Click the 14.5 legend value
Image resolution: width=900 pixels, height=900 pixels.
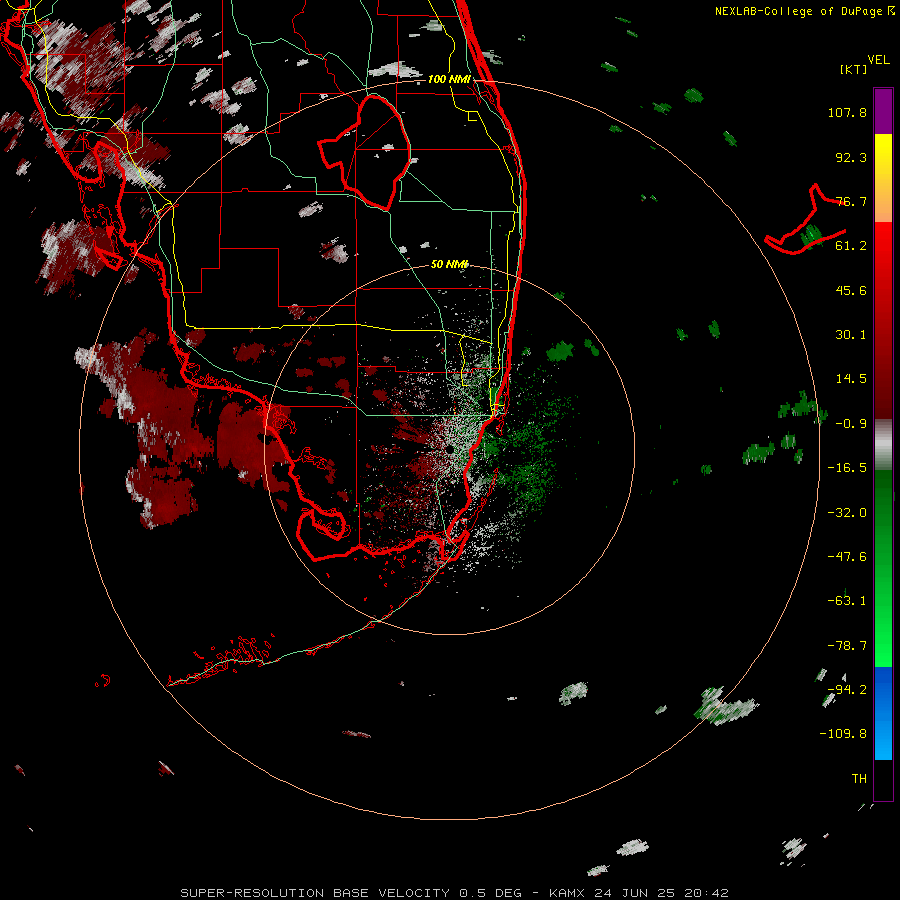851,379
